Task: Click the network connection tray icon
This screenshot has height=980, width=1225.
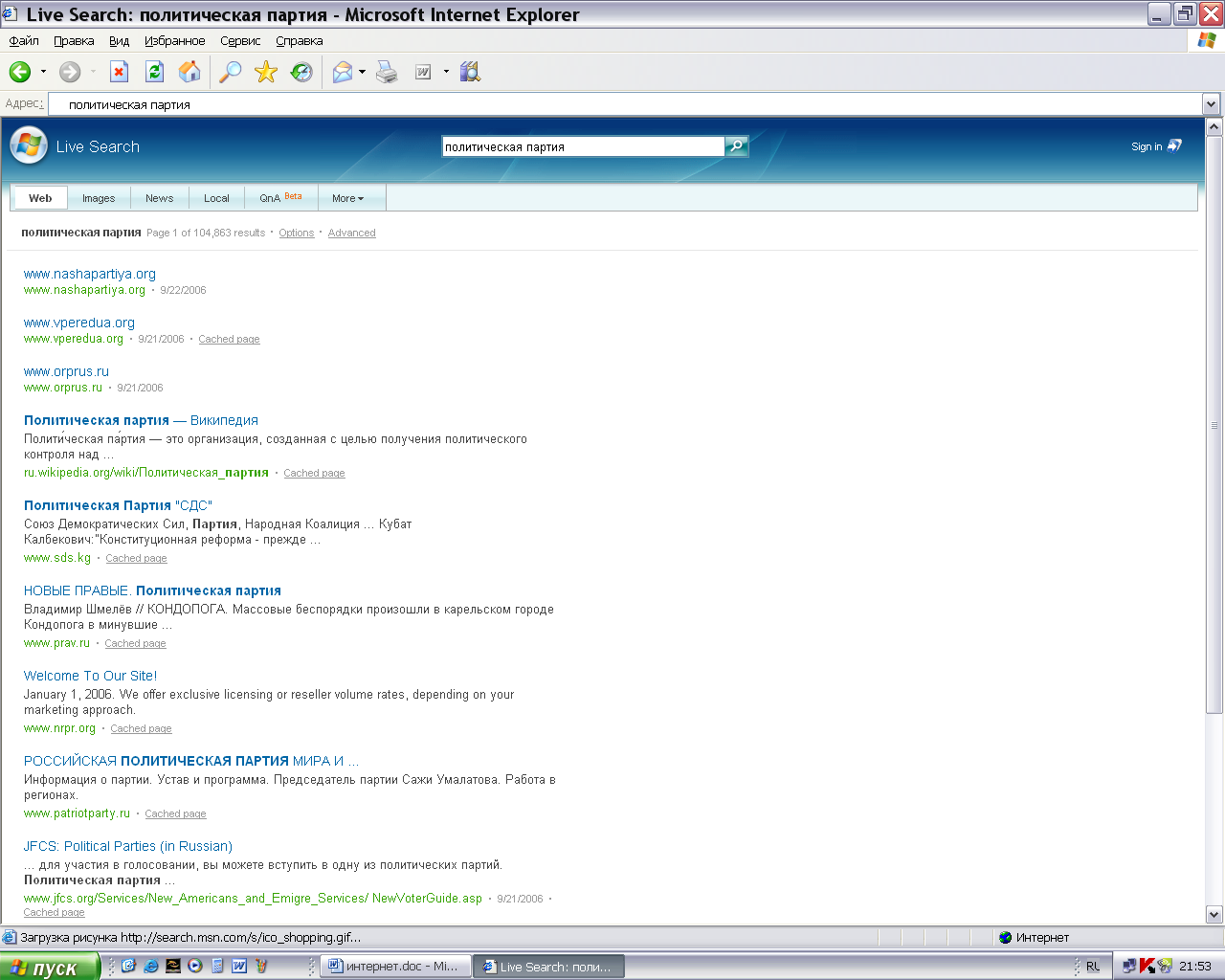Action: point(1130,966)
